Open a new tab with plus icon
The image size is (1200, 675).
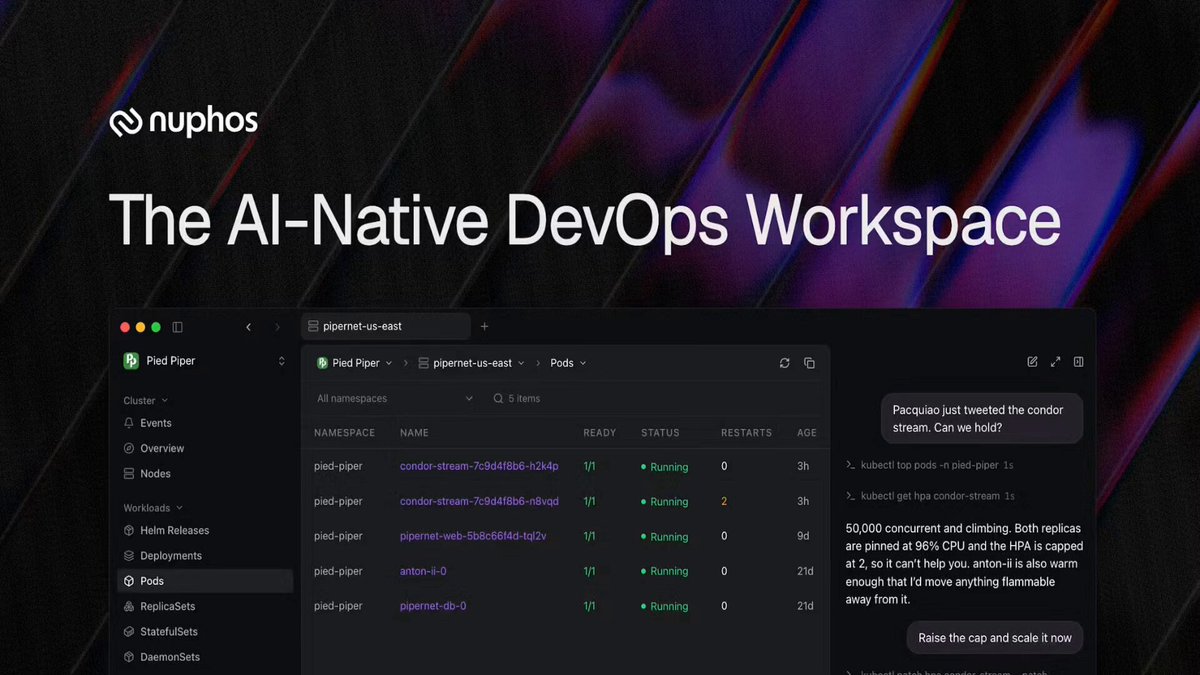(485, 326)
